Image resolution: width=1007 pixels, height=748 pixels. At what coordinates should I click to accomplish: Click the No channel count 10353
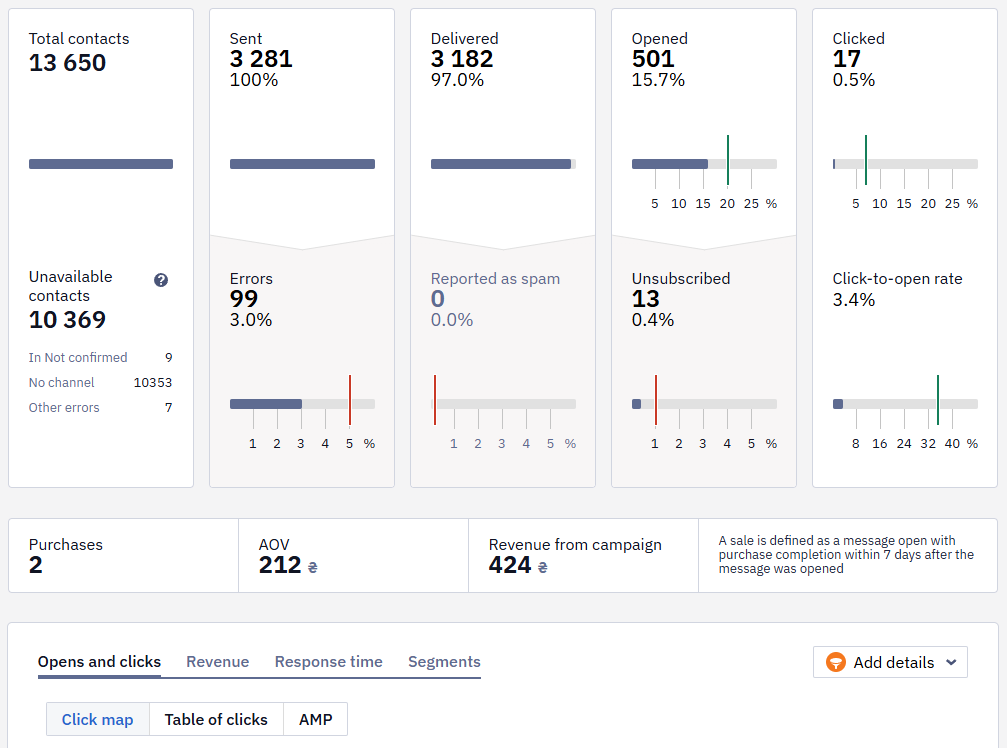tap(153, 383)
